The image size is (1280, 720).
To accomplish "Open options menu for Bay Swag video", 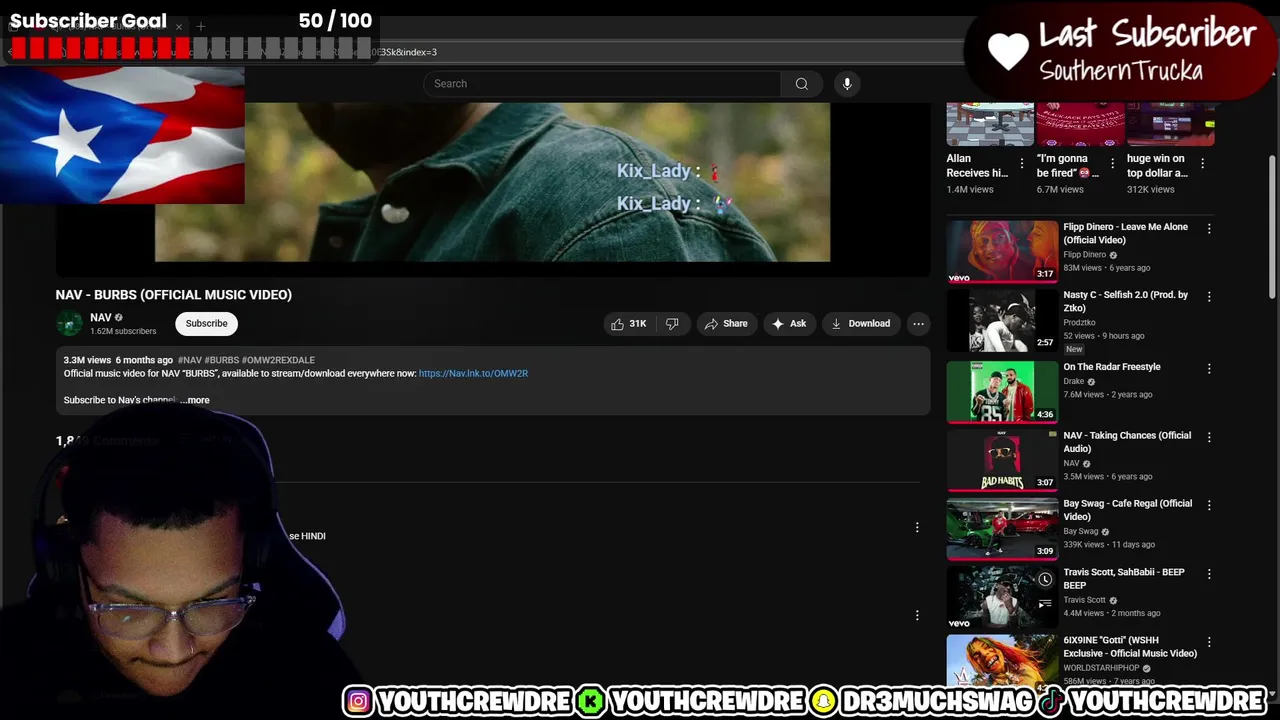I will pyautogui.click(x=1209, y=505).
